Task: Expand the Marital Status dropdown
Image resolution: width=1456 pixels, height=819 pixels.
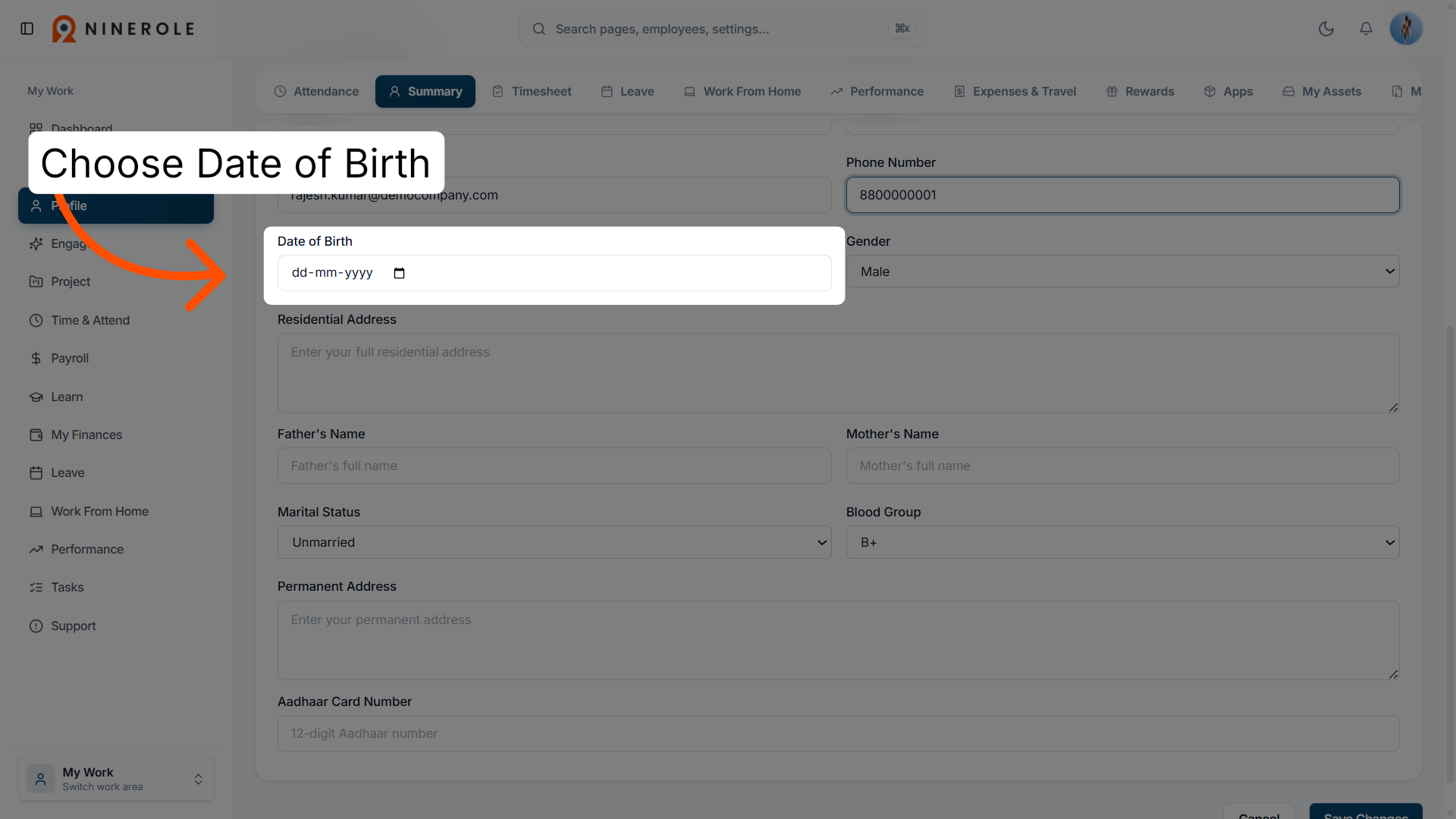Action: [554, 542]
